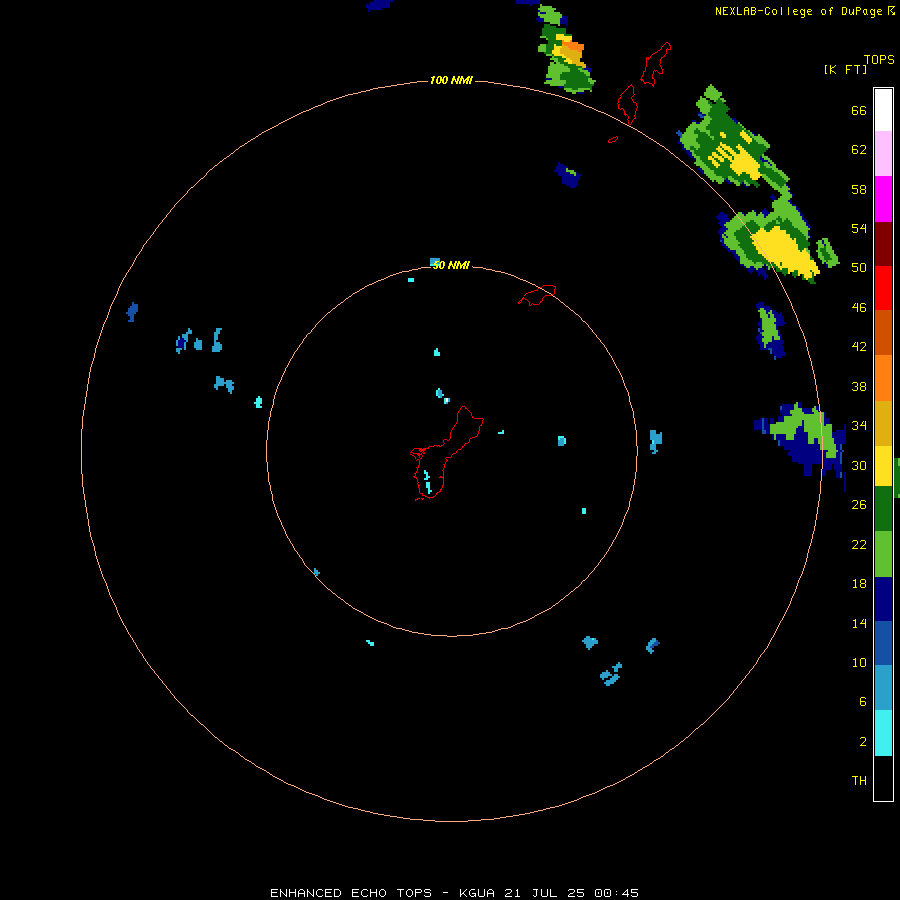Click the cyan echo inside Guam's outline
Image resolution: width=900 pixels, height=900 pixels.
pyautogui.click(x=427, y=482)
